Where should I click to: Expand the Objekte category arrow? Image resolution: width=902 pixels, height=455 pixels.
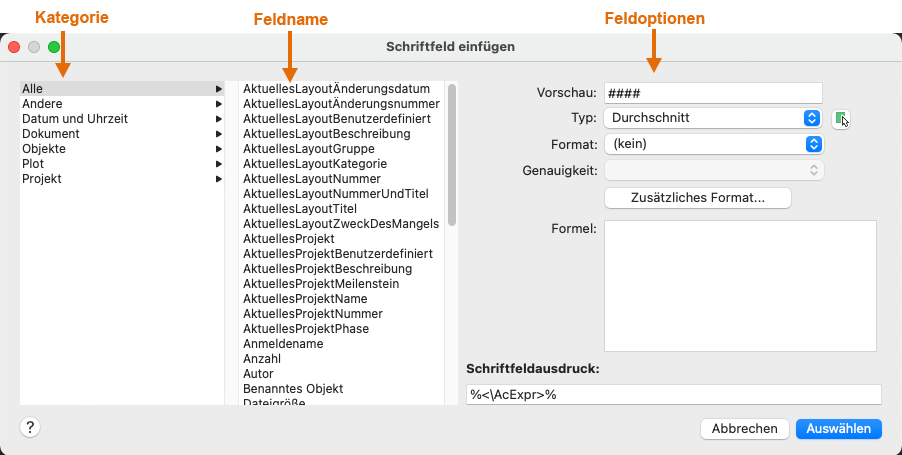pyautogui.click(x=218, y=149)
